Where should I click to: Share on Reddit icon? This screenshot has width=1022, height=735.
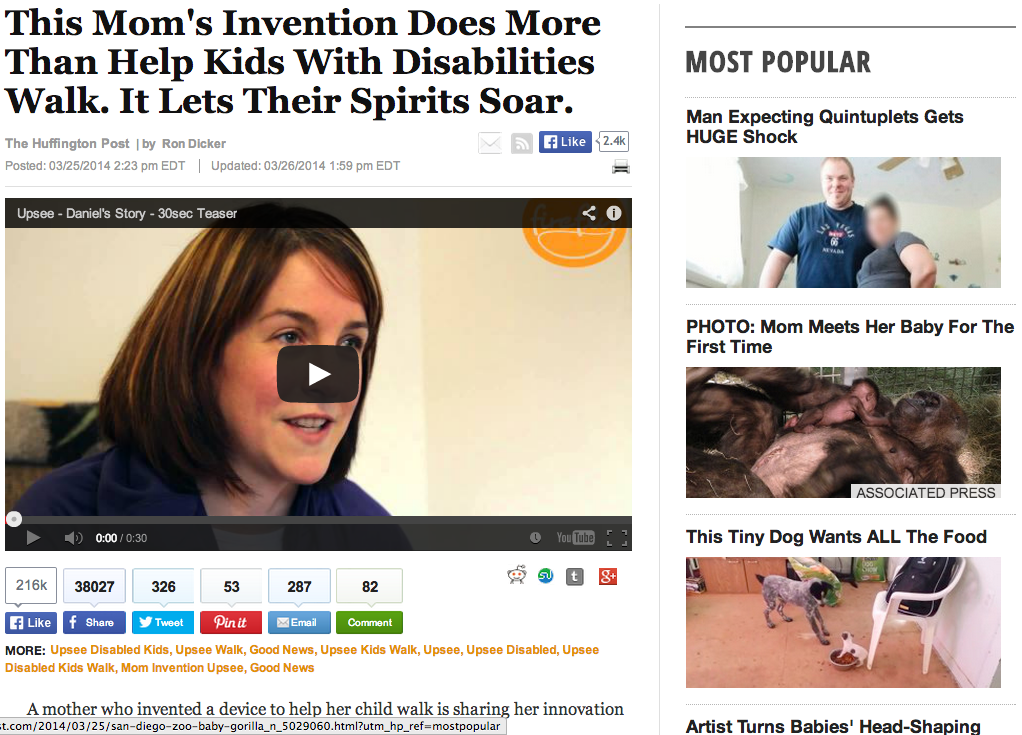tap(517, 575)
